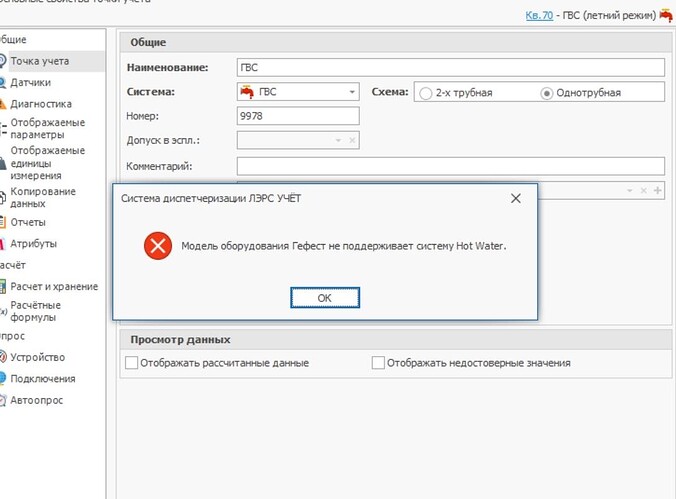676x499 pixels.
Task: Open Отображаемые параметры section
Action: 47,129
